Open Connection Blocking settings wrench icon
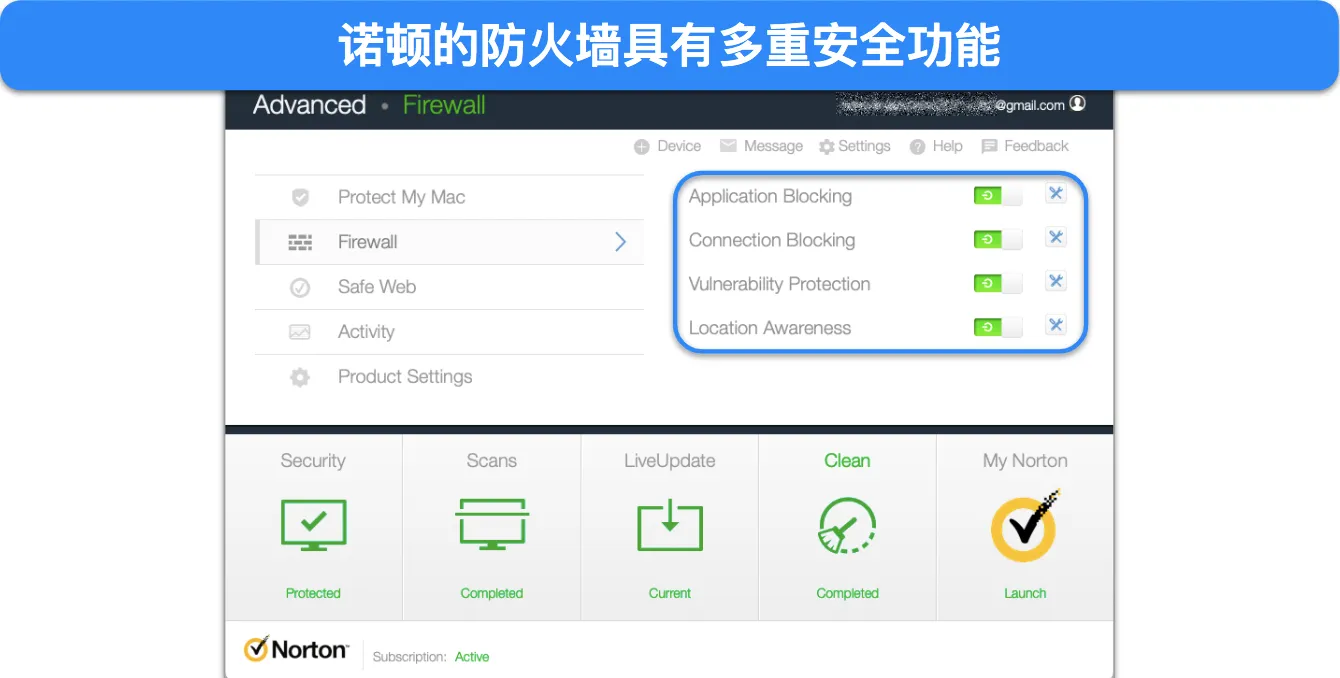 1055,238
